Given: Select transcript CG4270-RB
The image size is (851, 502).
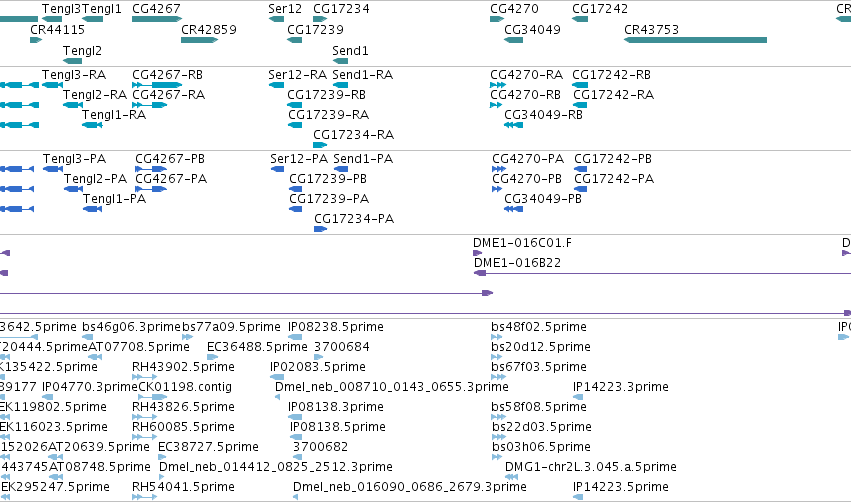Looking at the screenshot, I should (x=525, y=95).
